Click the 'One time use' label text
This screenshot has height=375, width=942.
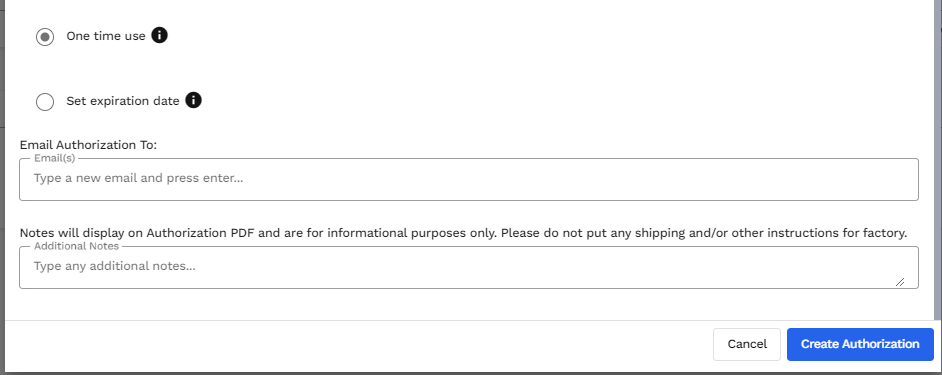(106, 36)
